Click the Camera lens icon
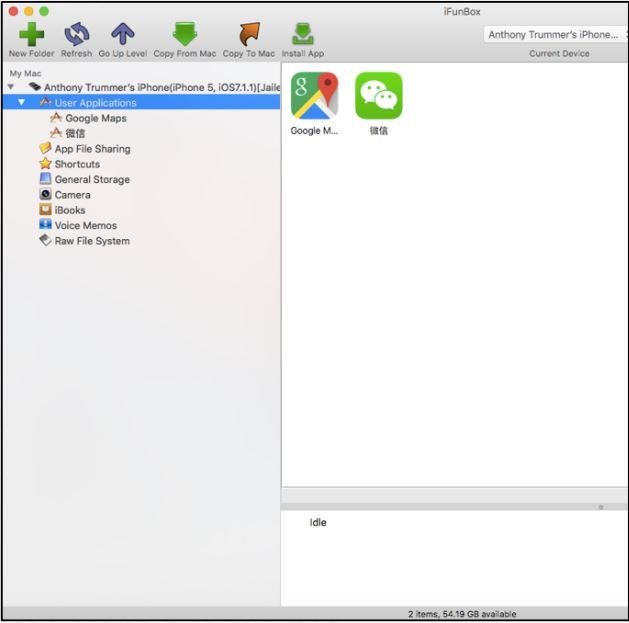629x623 pixels. (x=45, y=194)
